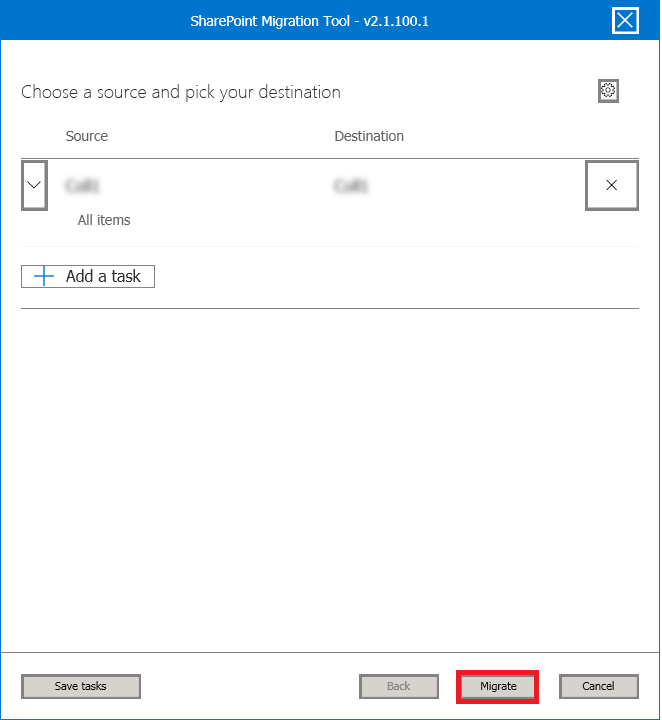
Task: Expand the migration task row chevron
Action: [34, 185]
